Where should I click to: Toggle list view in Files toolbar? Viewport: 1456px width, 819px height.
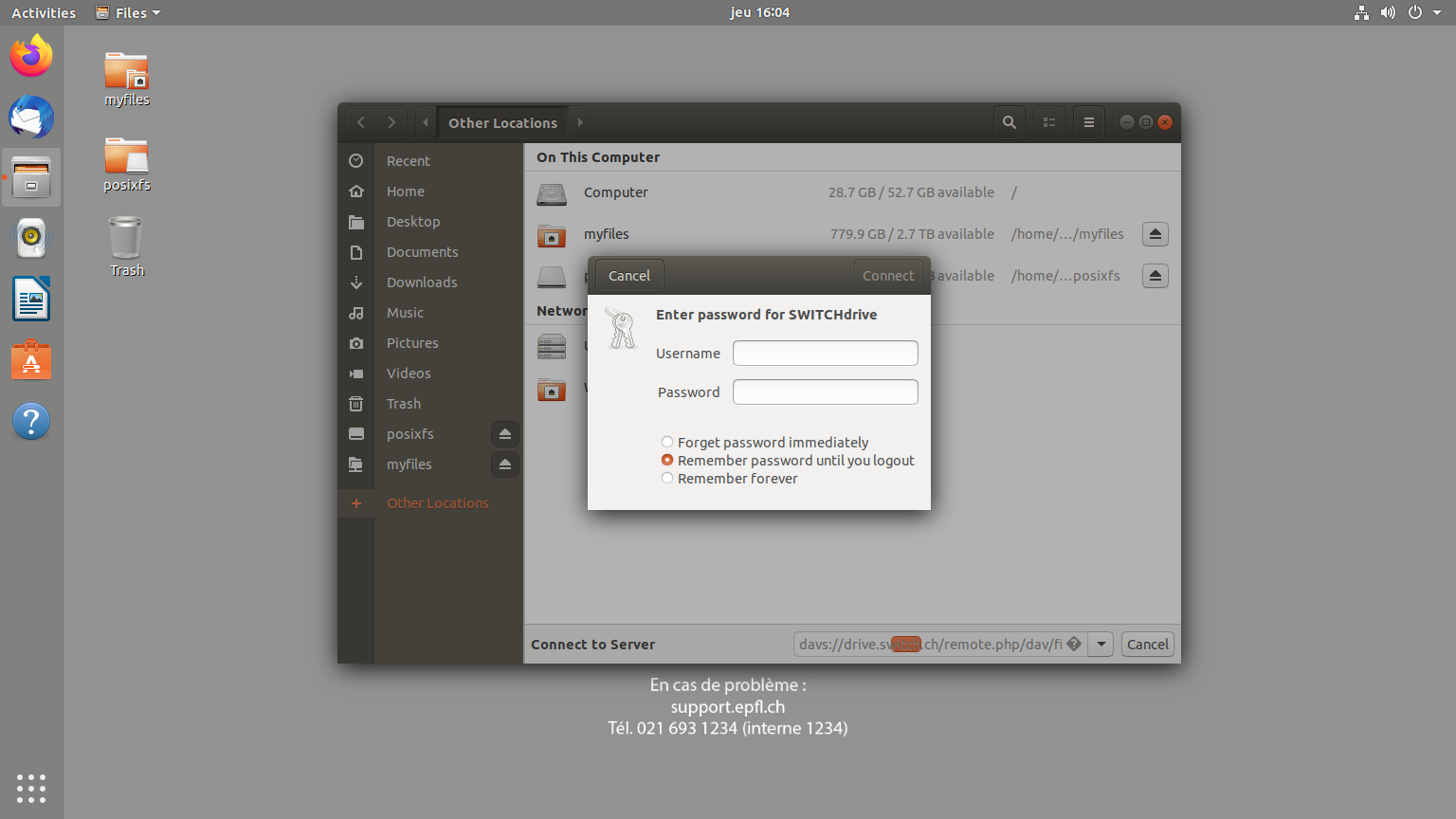click(x=1049, y=122)
